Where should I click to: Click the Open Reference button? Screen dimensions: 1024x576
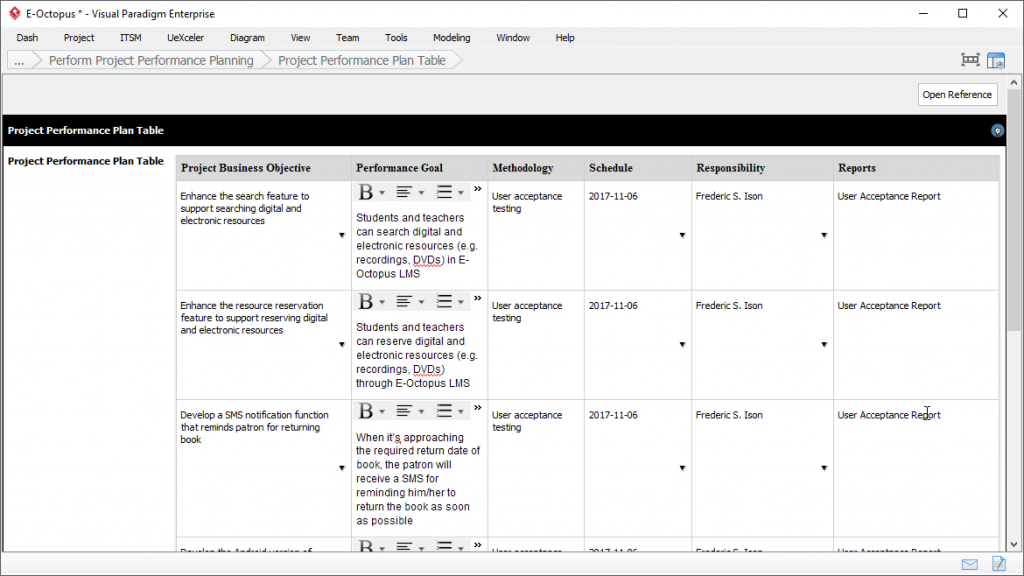pyautogui.click(x=957, y=94)
